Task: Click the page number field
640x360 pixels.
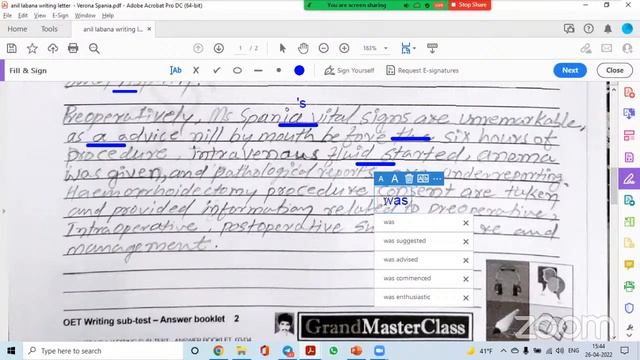Action: pos(241,48)
